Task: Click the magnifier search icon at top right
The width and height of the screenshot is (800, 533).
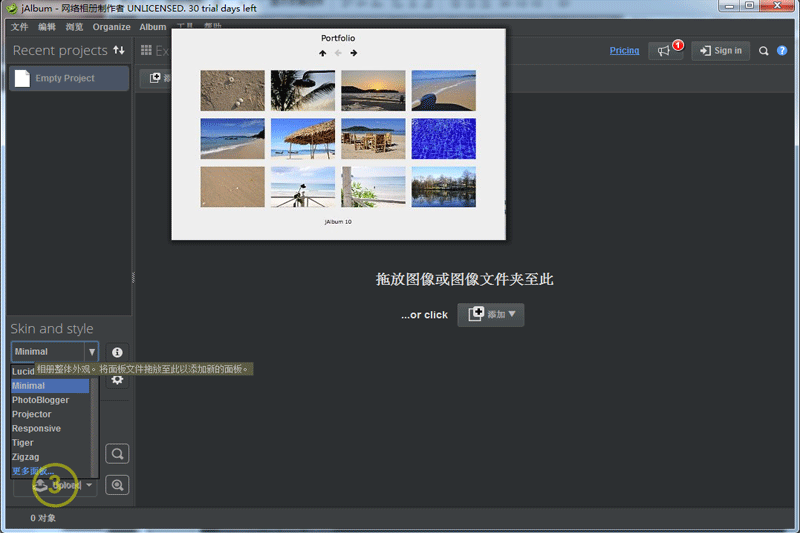Action: tap(764, 51)
